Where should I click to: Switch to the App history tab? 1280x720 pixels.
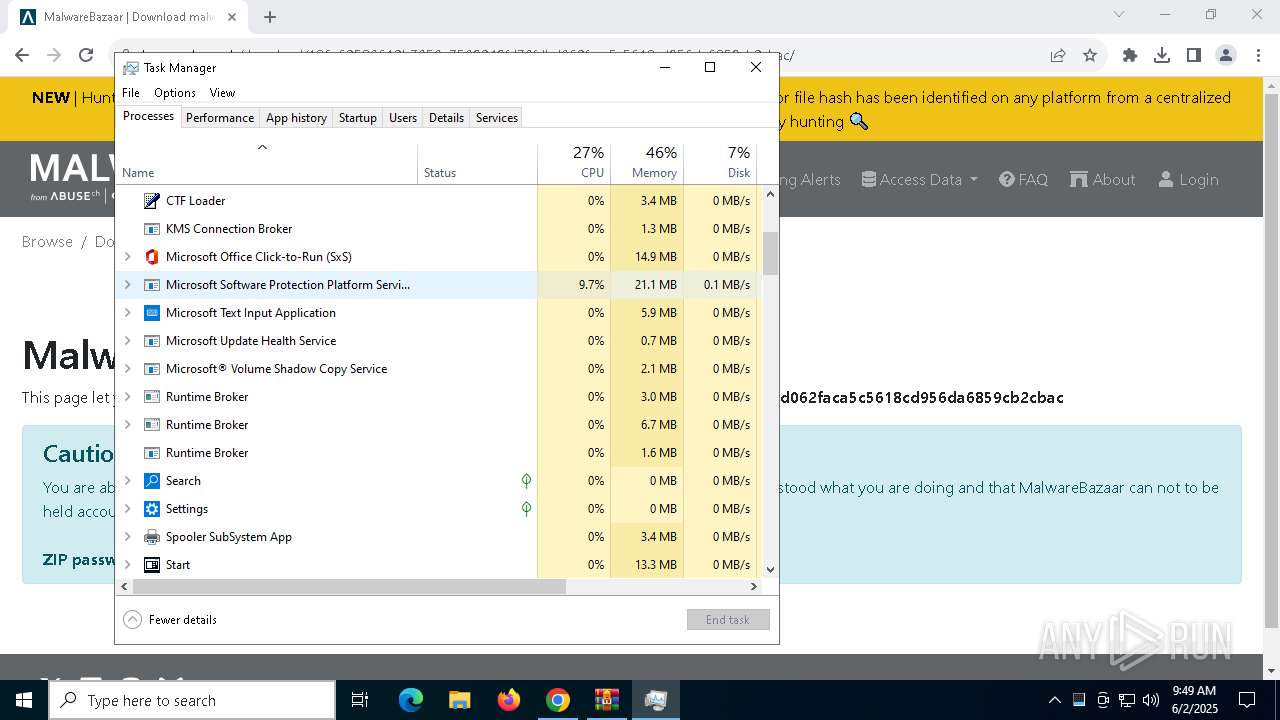[x=296, y=118]
